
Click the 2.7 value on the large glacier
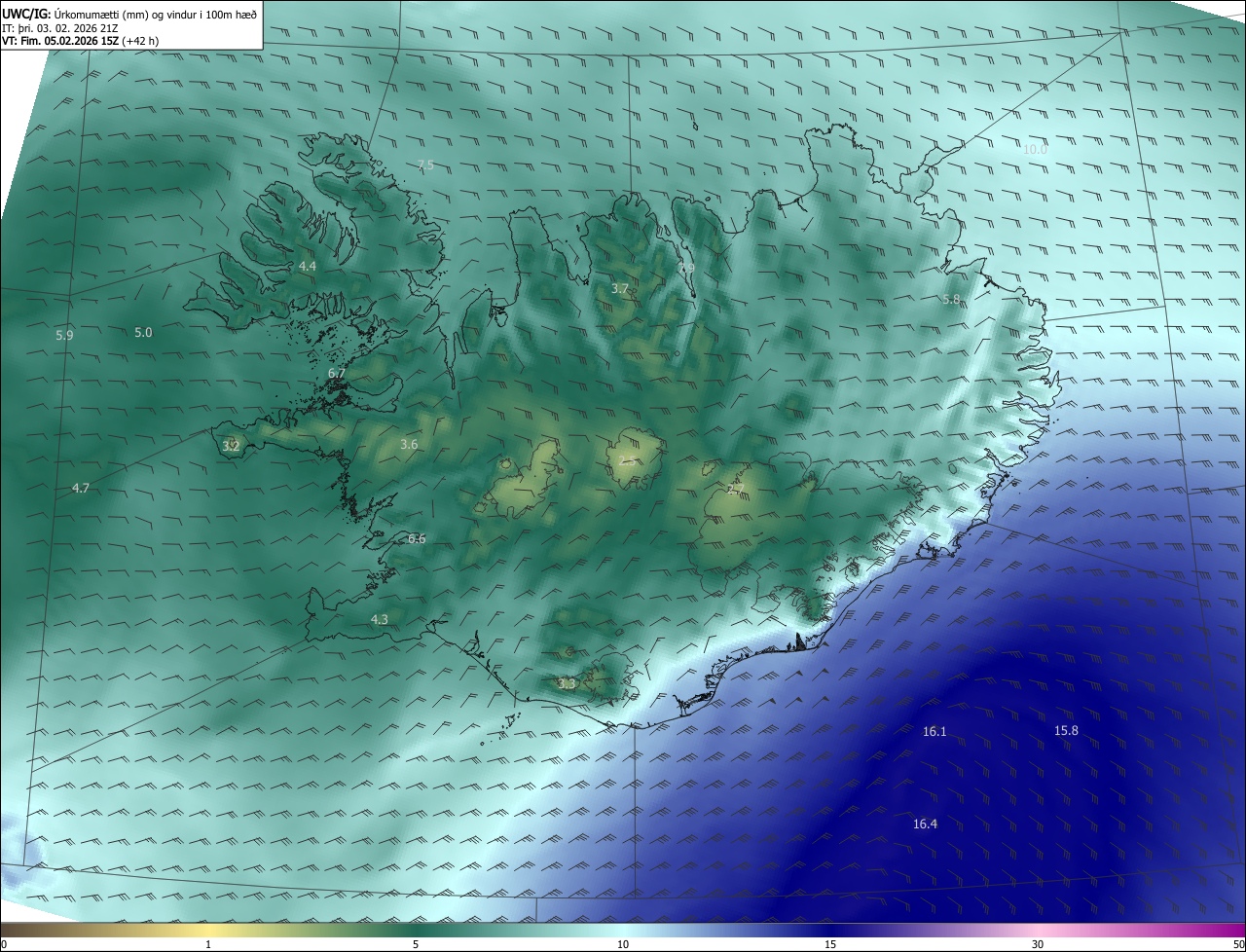(736, 489)
